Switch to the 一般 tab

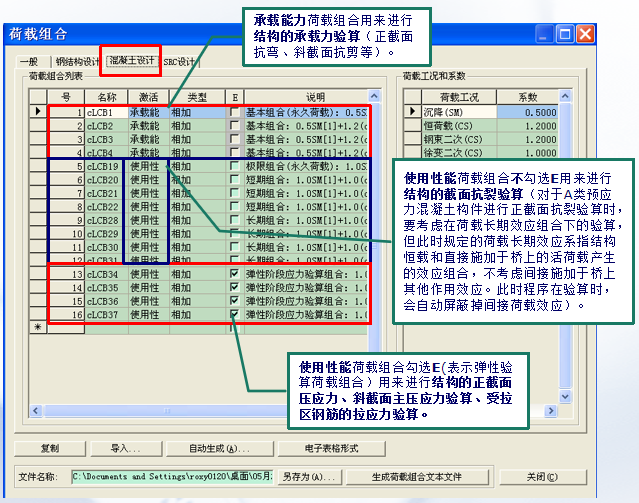click(x=29, y=62)
